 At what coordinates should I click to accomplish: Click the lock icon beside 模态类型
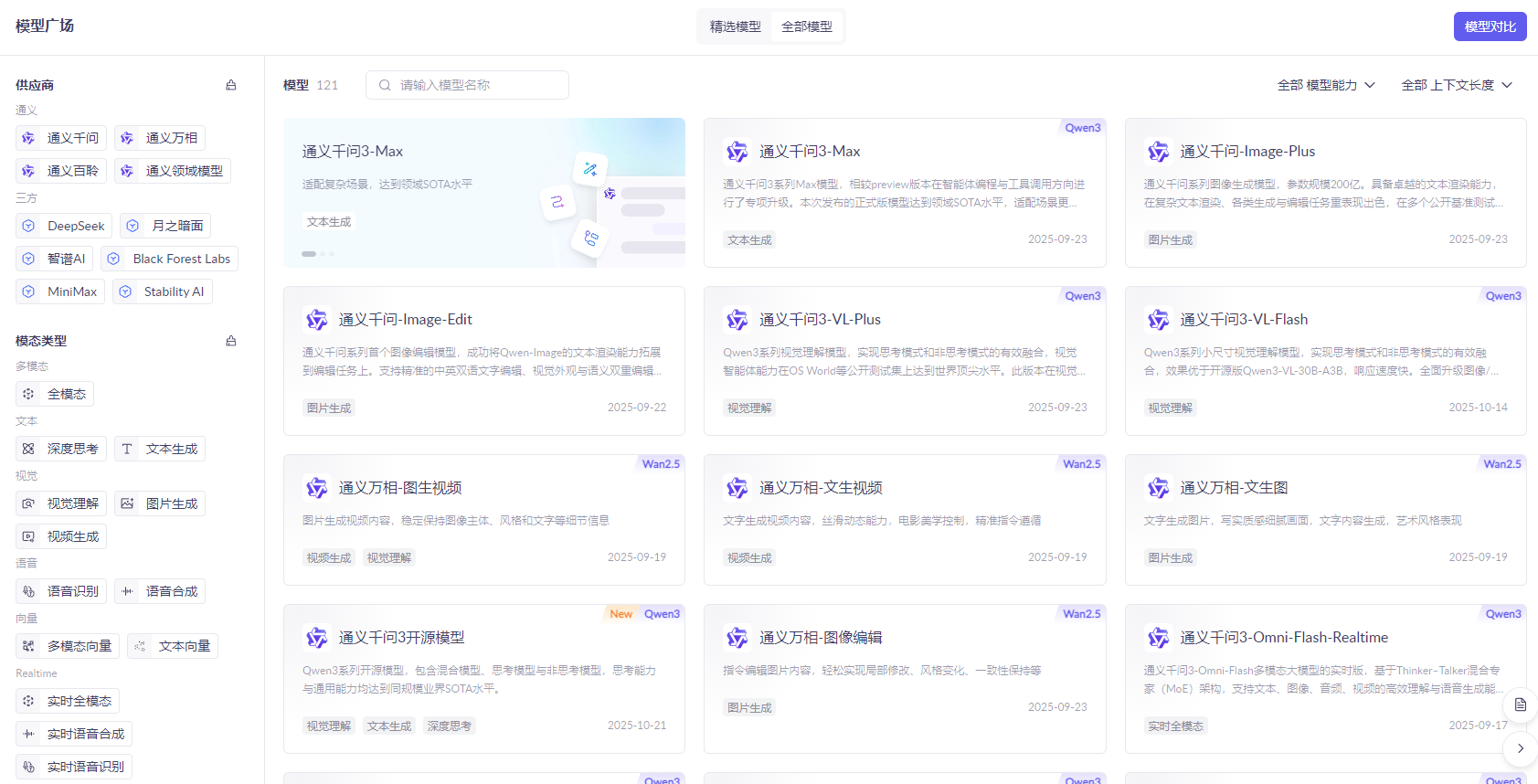231,341
